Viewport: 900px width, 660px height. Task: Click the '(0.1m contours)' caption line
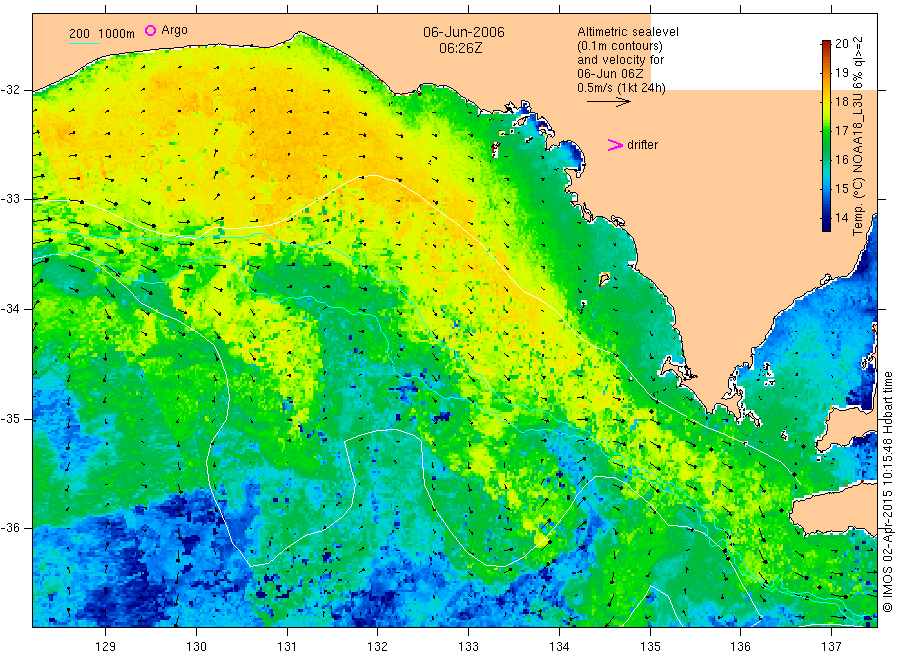coord(619,46)
